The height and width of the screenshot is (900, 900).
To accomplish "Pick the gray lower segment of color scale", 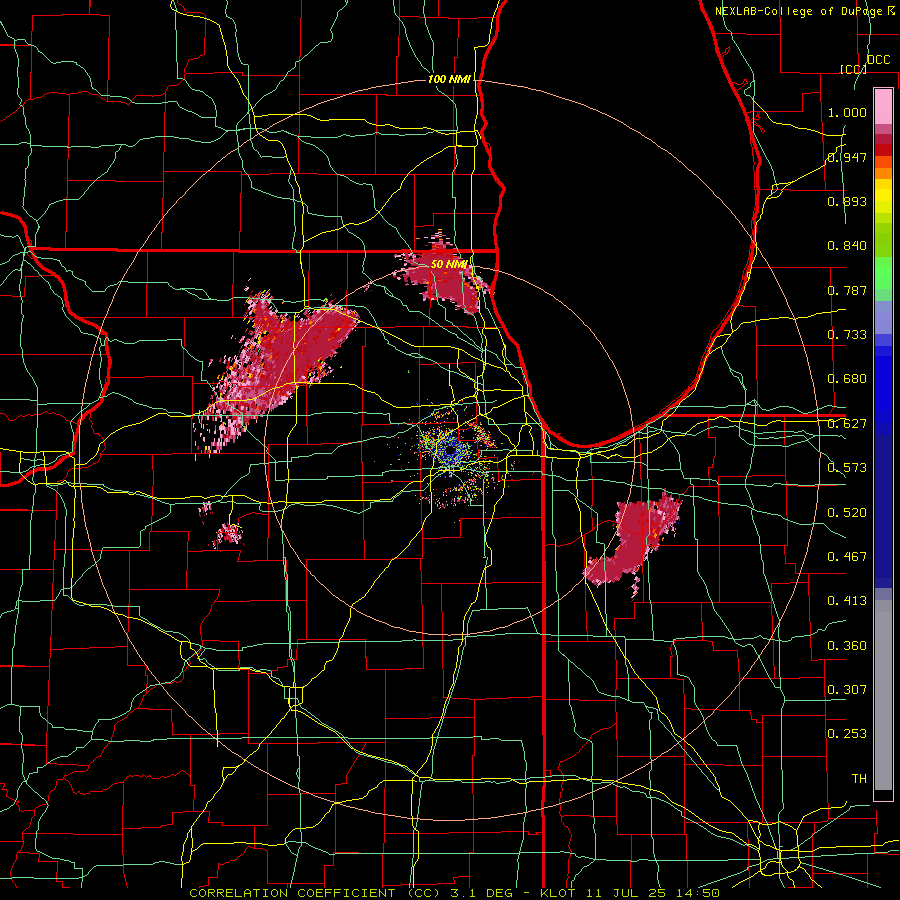I will [x=883, y=695].
